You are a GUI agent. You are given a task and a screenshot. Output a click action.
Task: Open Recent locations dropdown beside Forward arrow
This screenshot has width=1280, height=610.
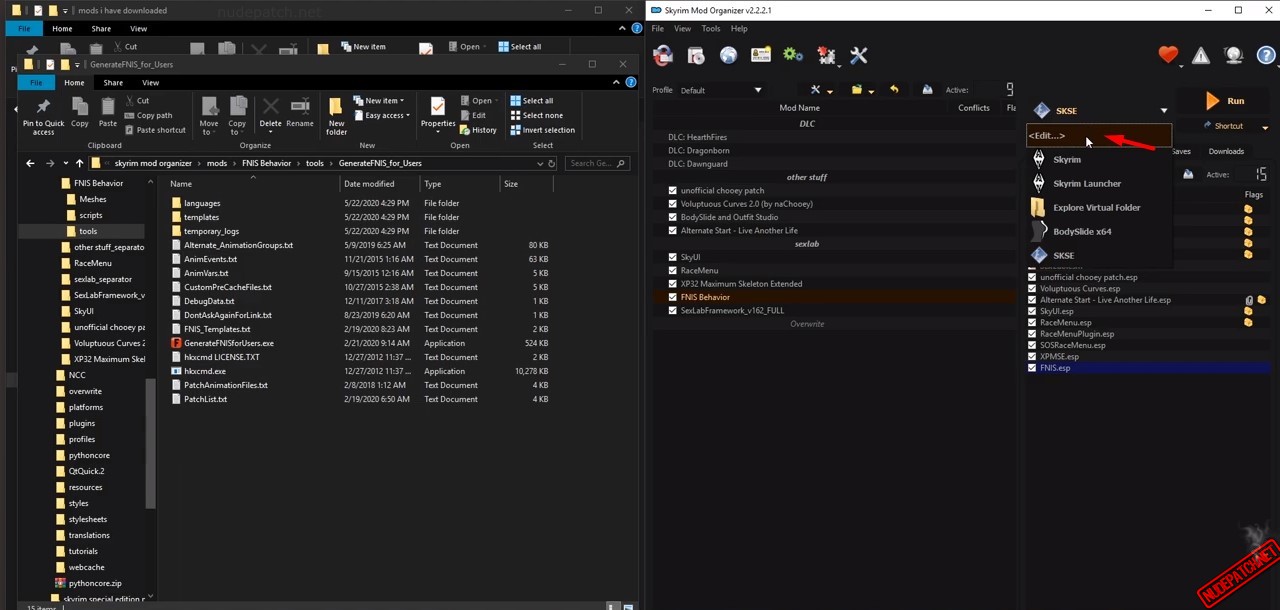tap(65, 163)
